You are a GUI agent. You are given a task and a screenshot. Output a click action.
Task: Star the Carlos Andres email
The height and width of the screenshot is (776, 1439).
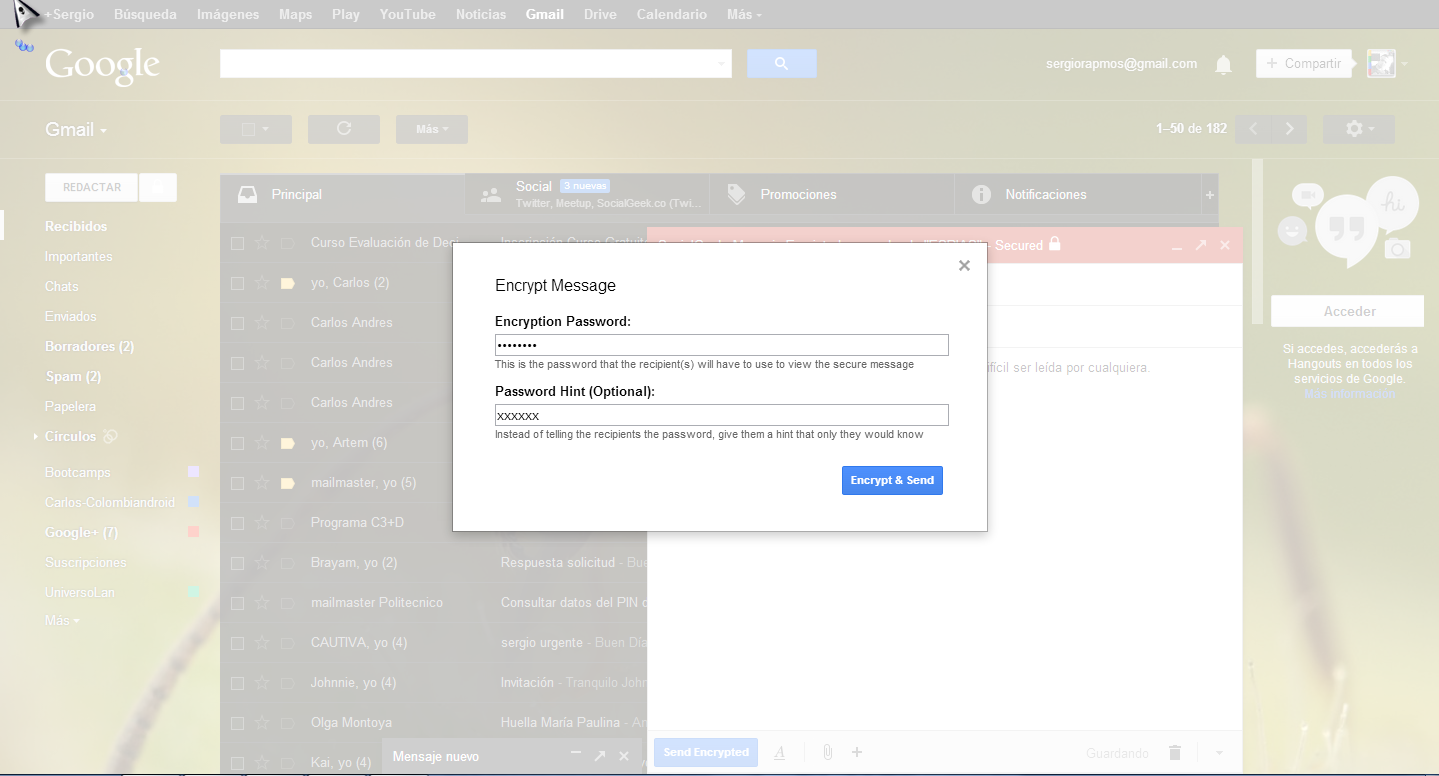pos(262,323)
